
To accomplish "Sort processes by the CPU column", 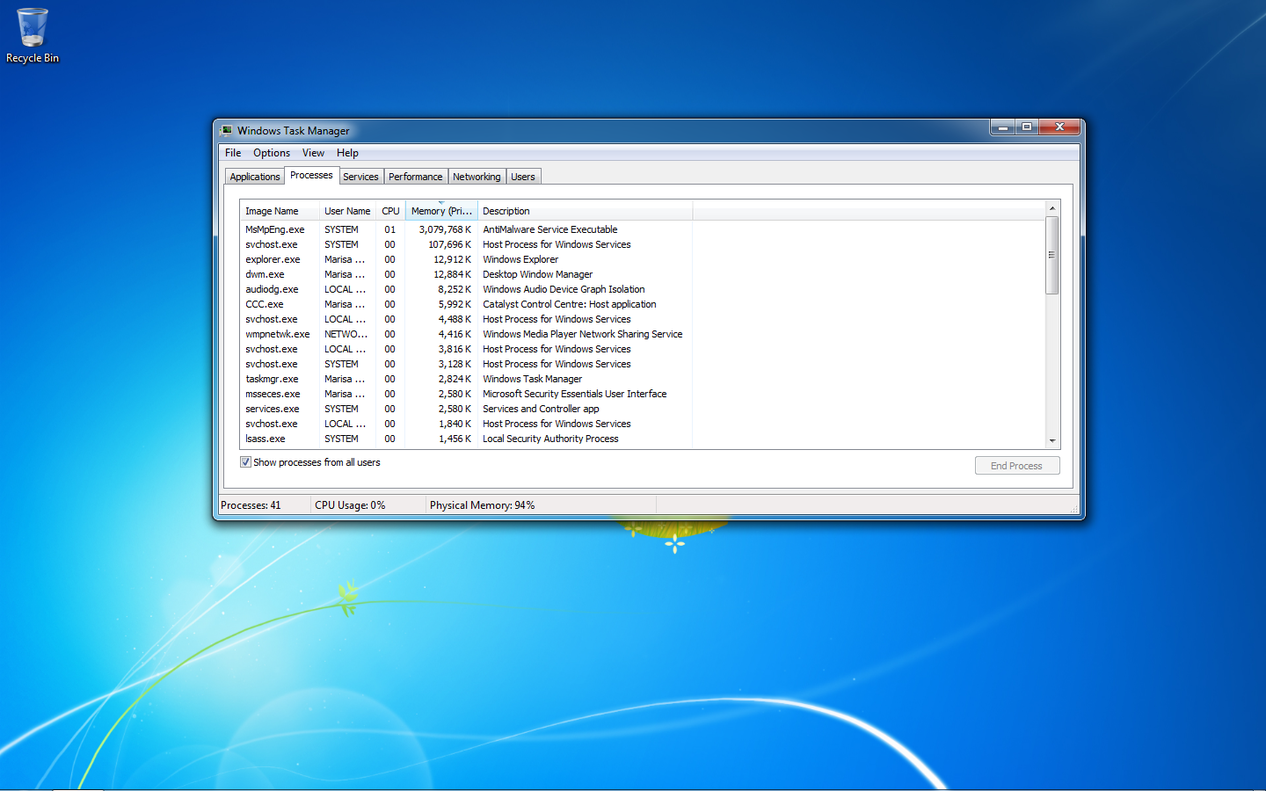I will click(x=390, y=210).
